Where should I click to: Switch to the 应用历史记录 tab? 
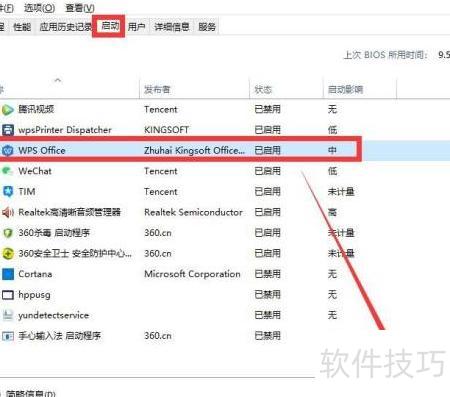coord(66,27)
